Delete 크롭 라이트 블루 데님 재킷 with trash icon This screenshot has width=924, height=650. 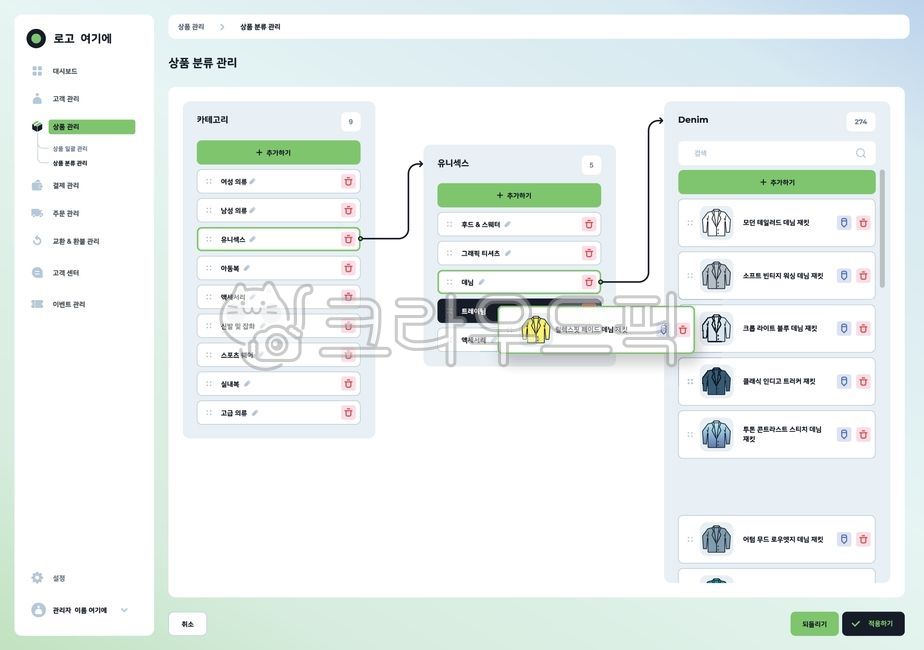click(x=863, y=329)
